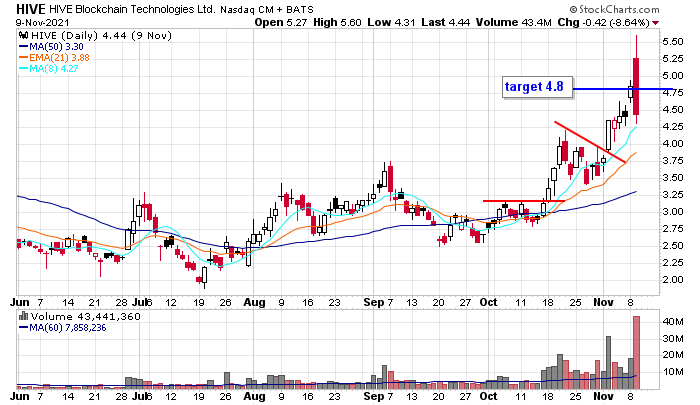This screenshot has height=405, width=700.
Task: Click the Last 4.44 value
Action: pyautogui.click(x=446, y=22)
